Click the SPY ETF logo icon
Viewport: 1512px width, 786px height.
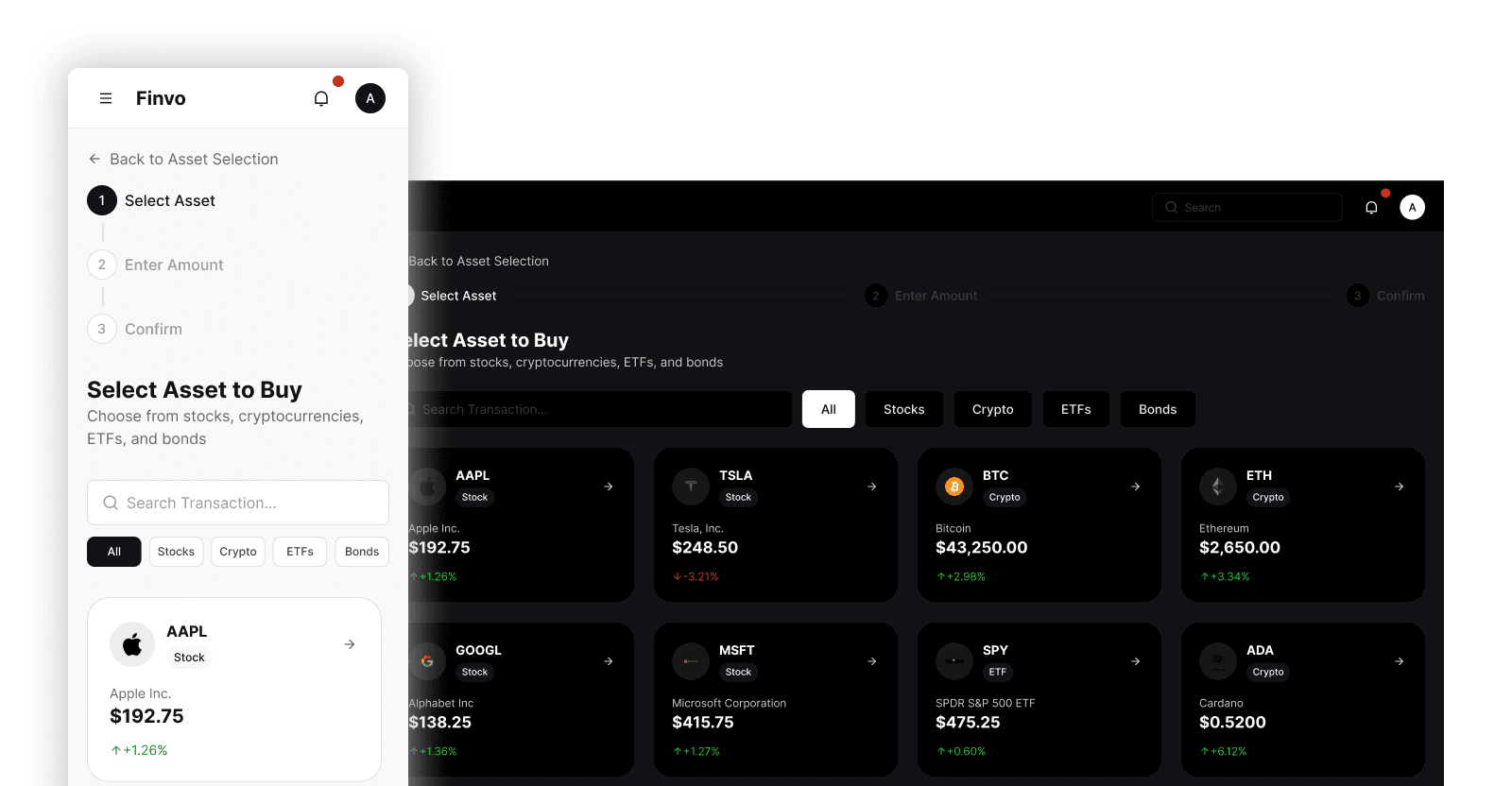pos(954,661)
